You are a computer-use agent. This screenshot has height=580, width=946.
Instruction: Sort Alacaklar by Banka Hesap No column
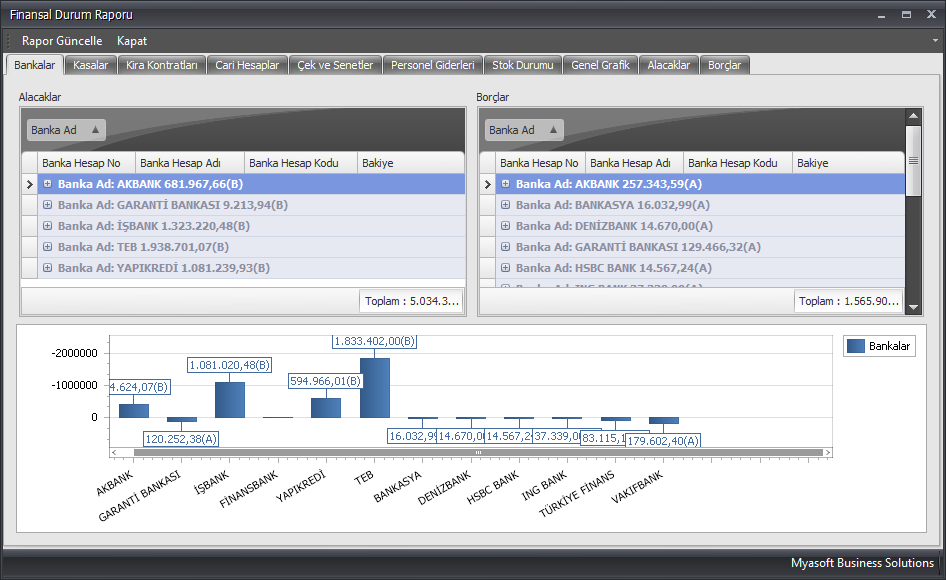tap(86, 163)
